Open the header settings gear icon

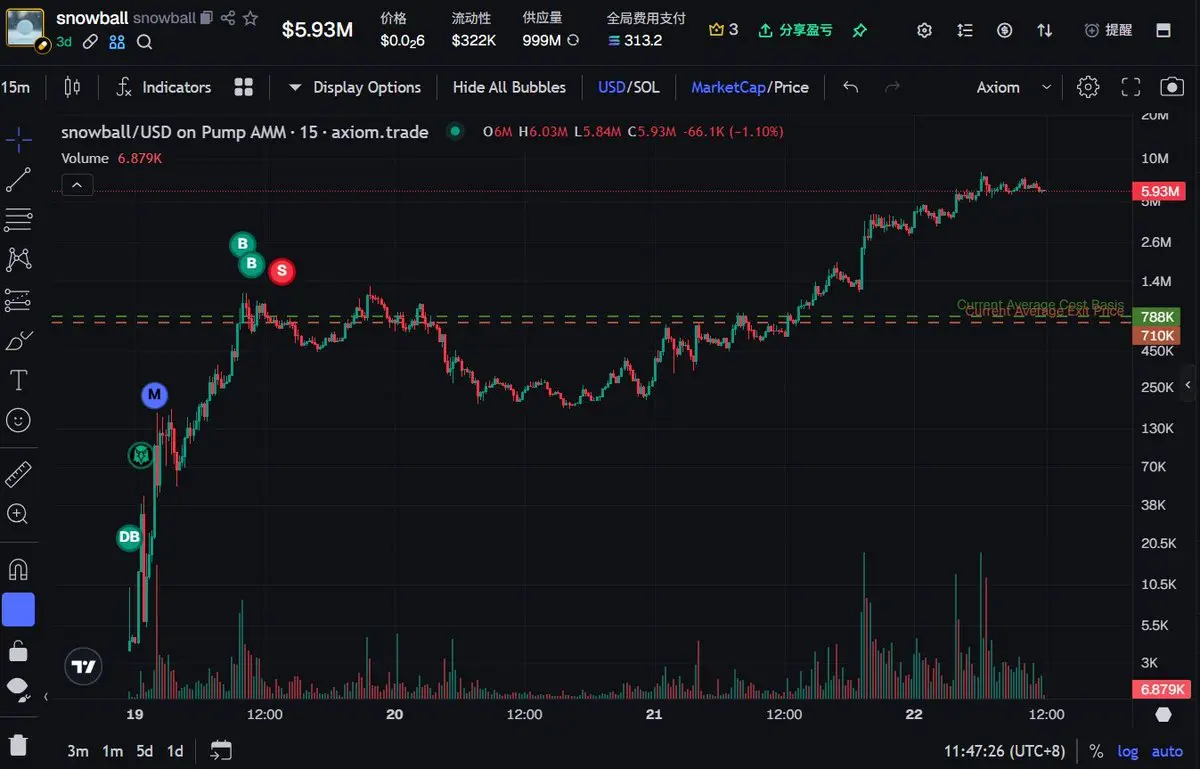tap(925, 30)
